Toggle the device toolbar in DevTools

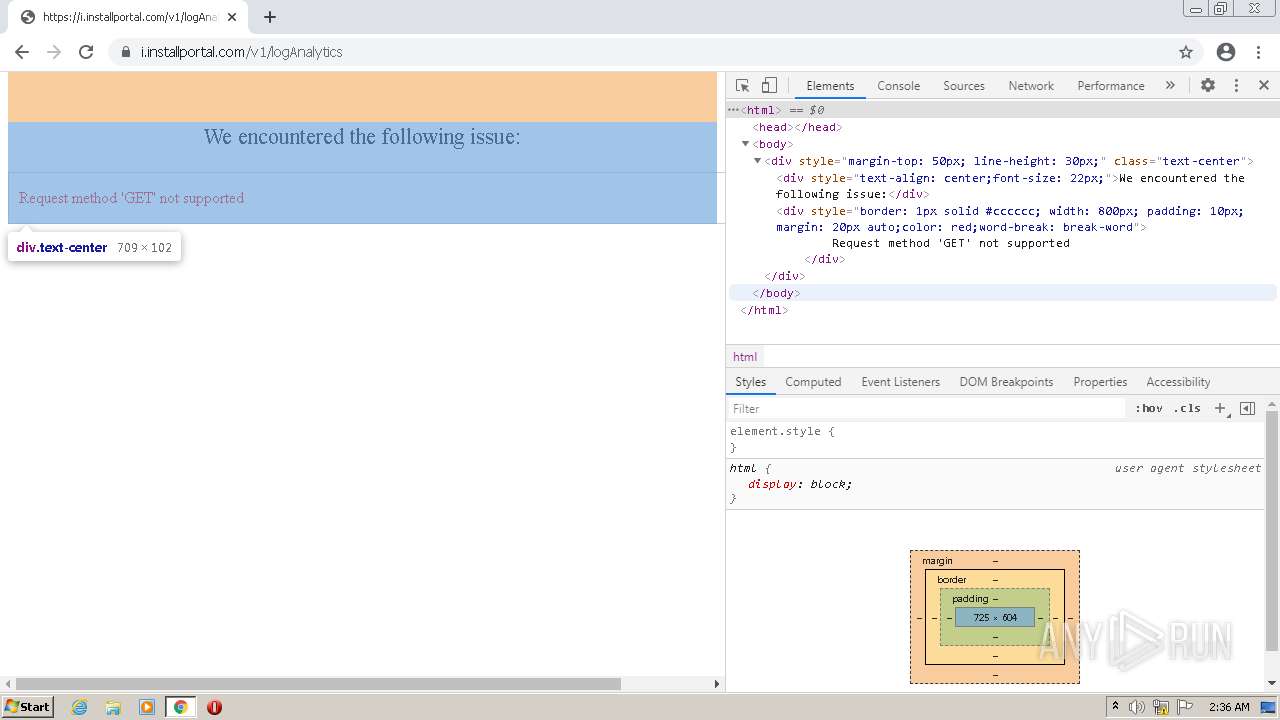[769, 86]
